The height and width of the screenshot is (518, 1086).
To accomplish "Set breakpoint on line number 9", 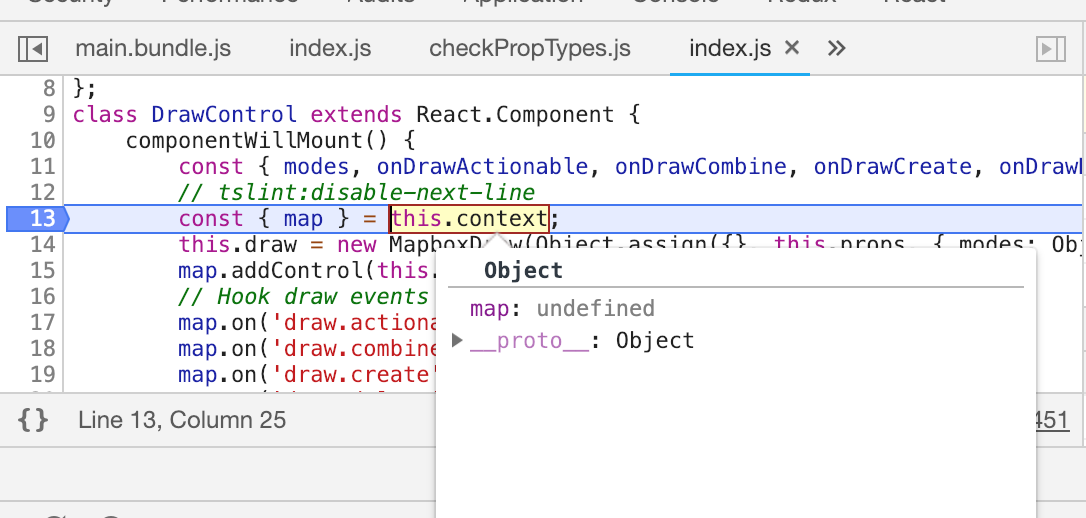I will click(48, 114).
